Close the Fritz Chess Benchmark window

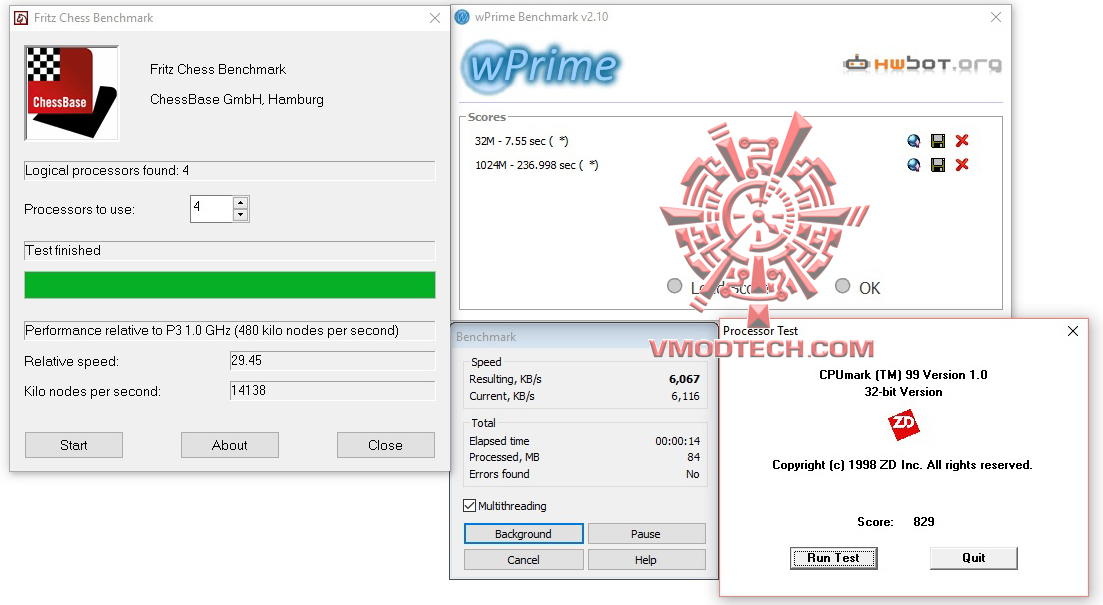coord(435,18)
